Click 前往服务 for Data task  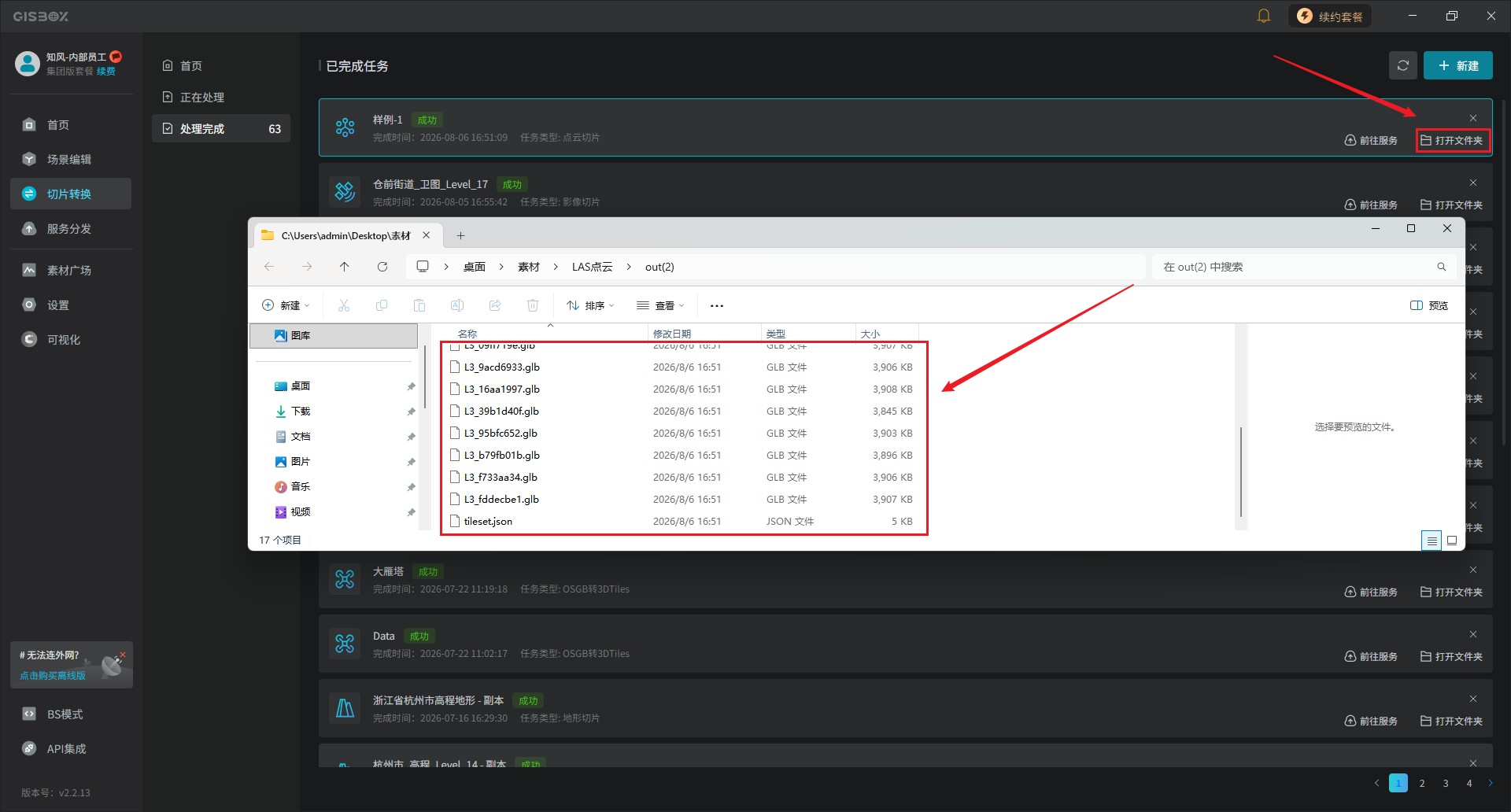1371,656
